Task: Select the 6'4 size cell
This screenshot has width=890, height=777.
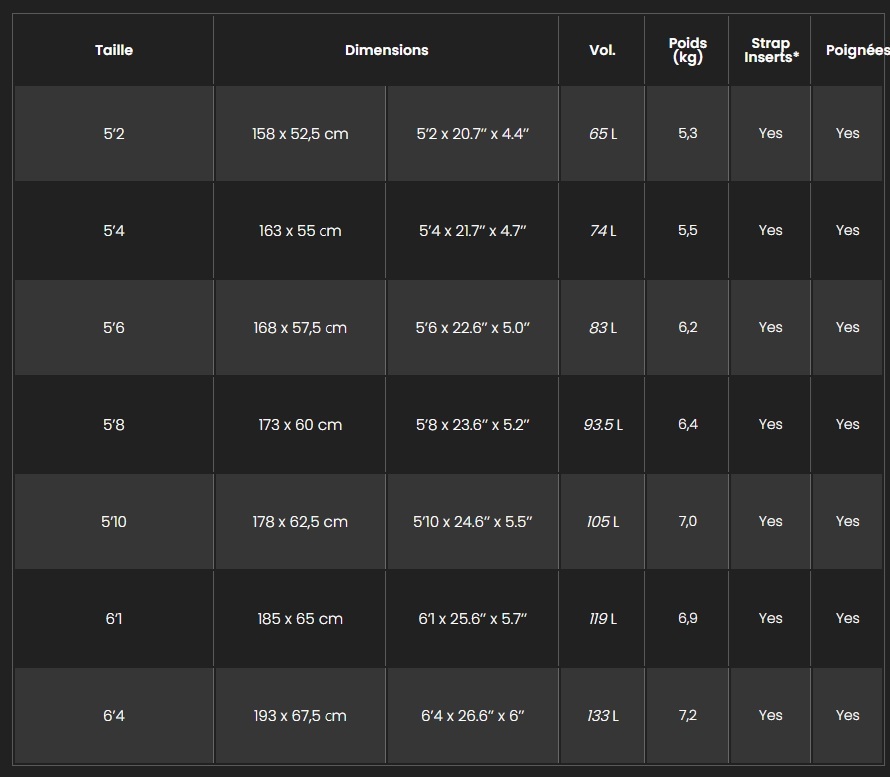Action: coord(114,716)
